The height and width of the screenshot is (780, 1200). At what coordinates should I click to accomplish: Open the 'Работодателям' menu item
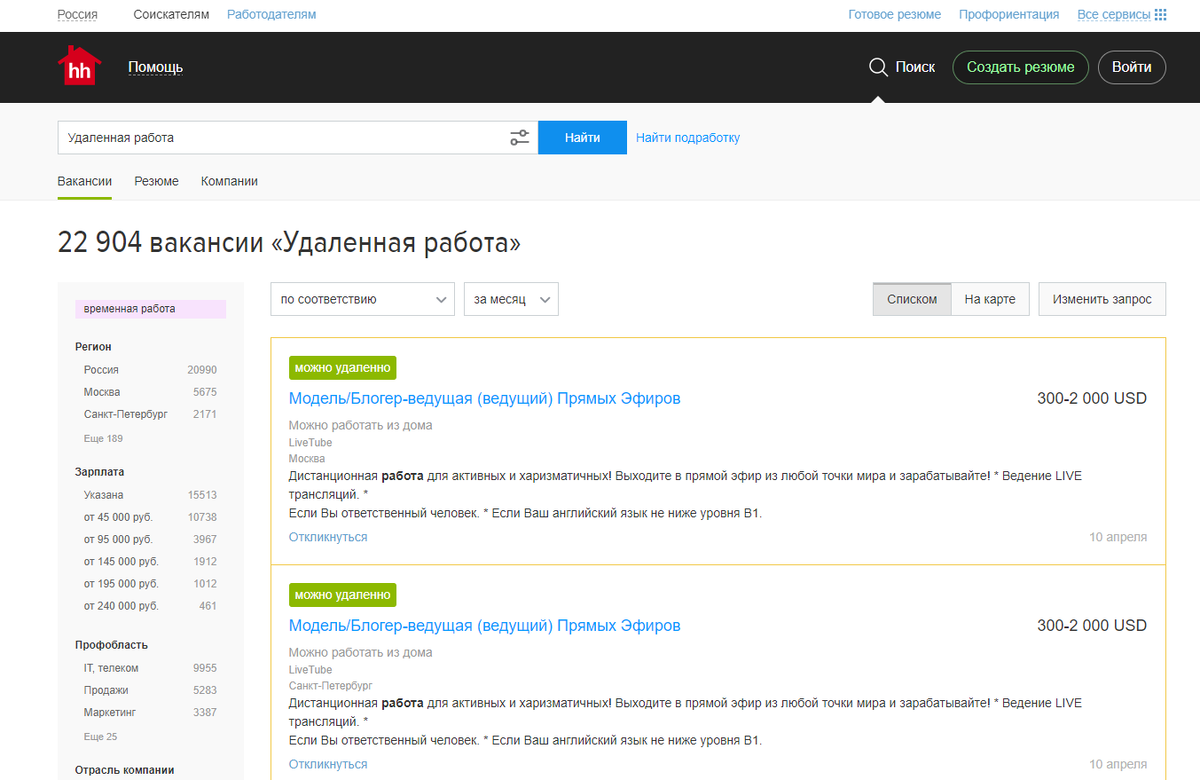[271, 14]
